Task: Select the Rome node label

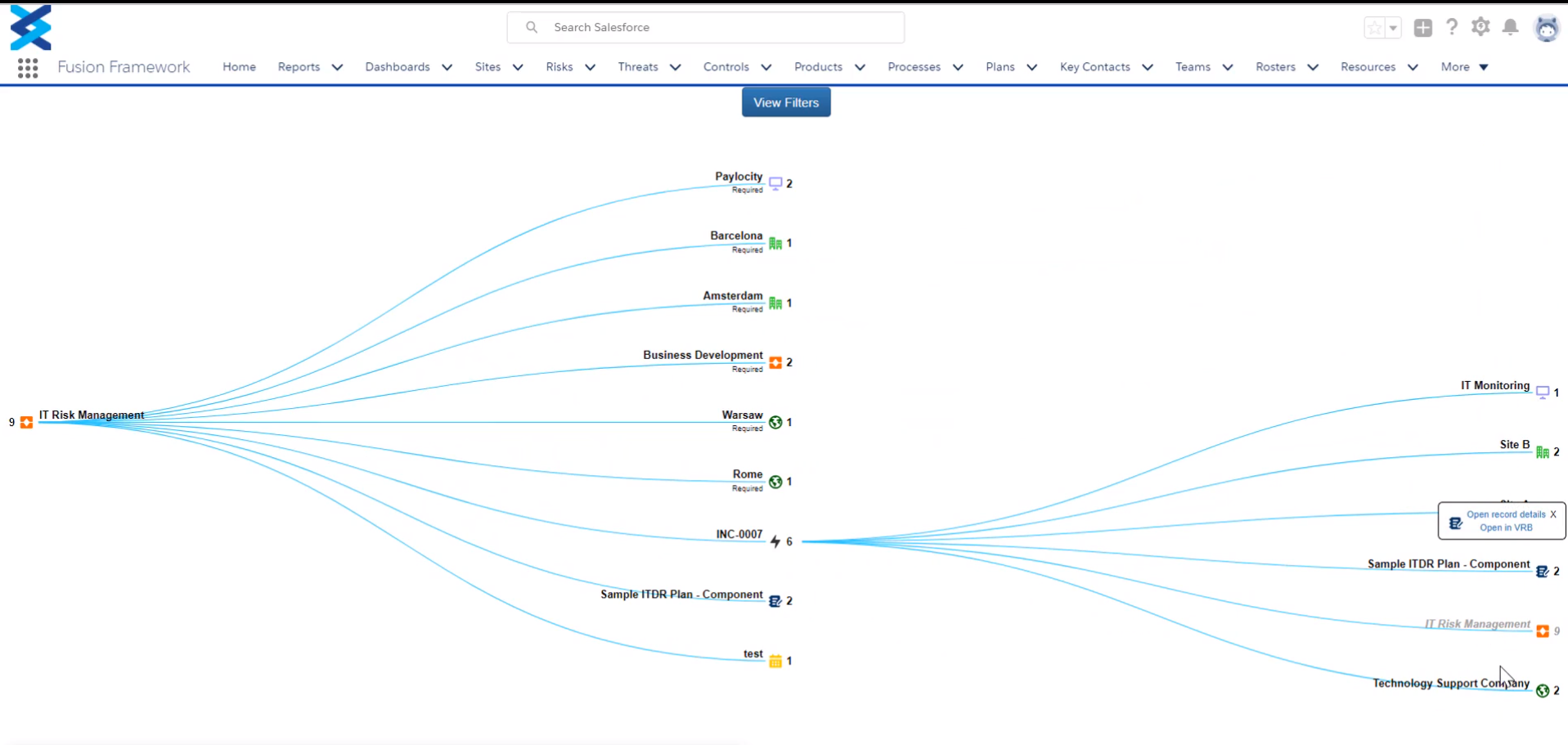Action: point(748,474)
